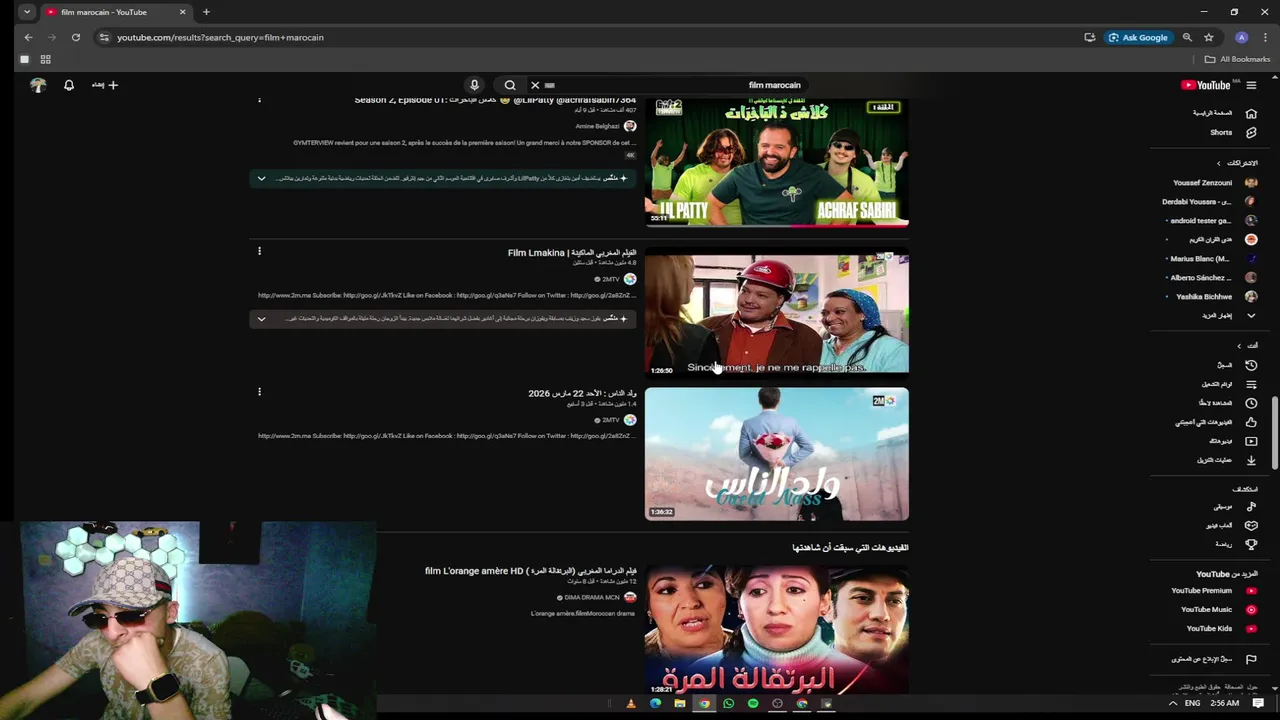This screenshot has width=1280, height=720.
Task: Toggle the YouTube hamburger guide menu
Action: (x=1251, y=85)
